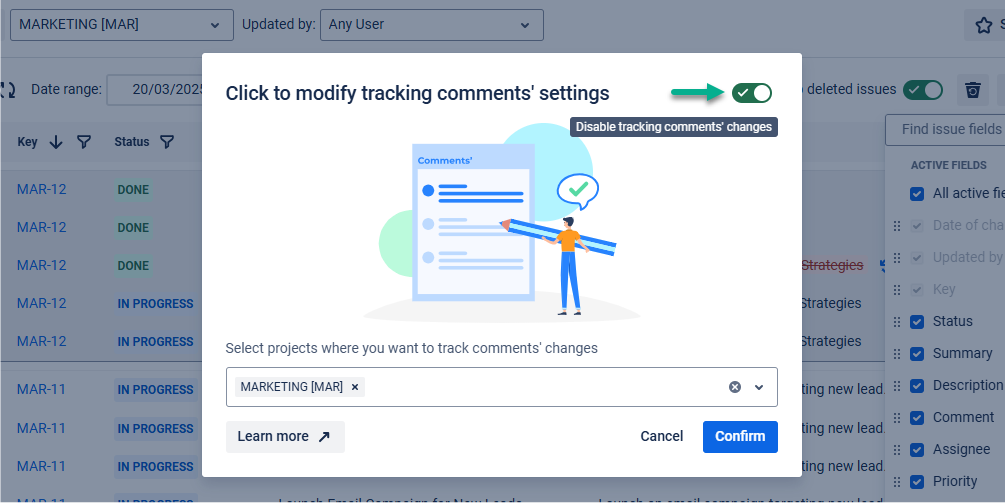Open the filter icon for Status column
1005x503 pixels.
tap(167, 142)
